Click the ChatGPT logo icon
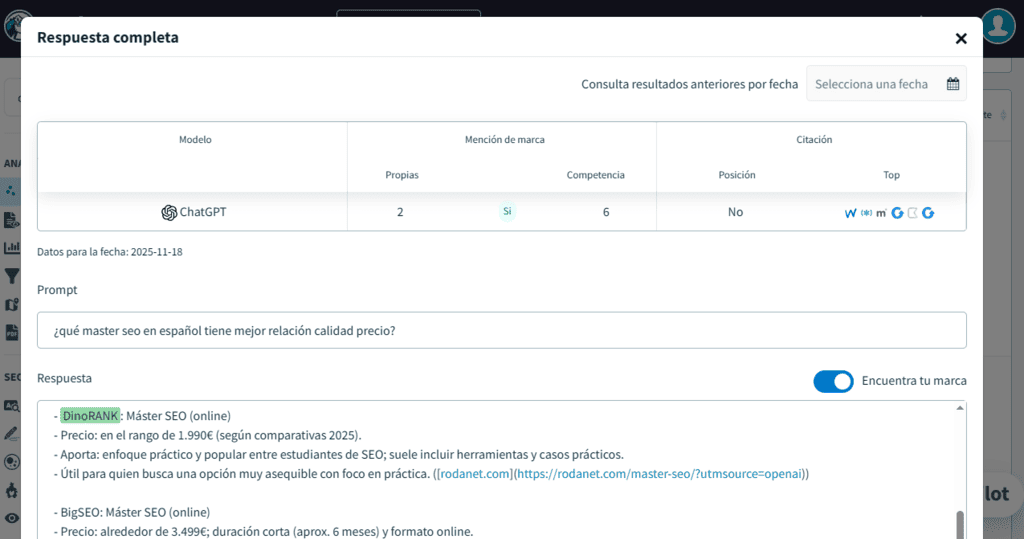Screen dimensions: 1024x539 [x=169, y=212]
